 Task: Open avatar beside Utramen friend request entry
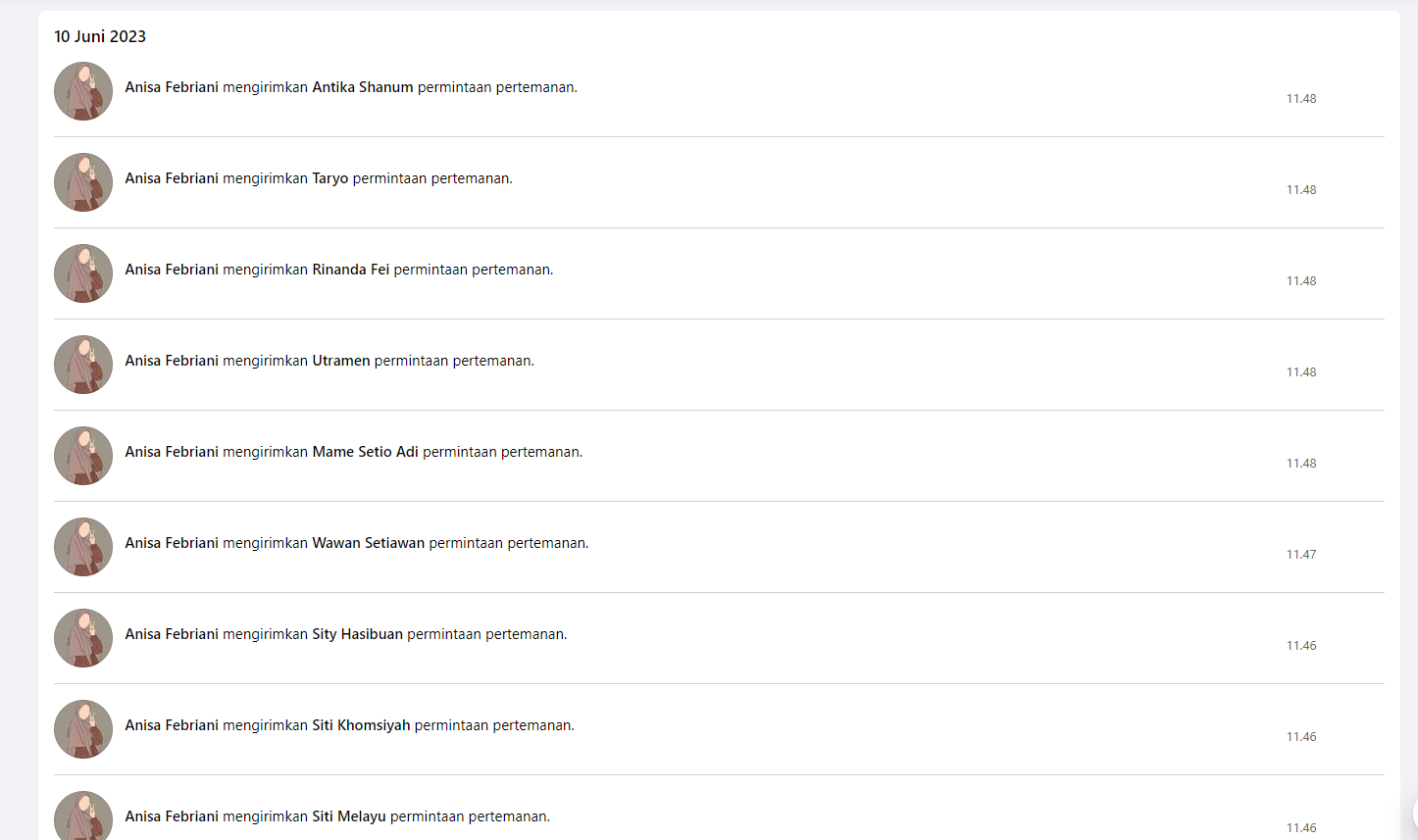pos(83,365)
